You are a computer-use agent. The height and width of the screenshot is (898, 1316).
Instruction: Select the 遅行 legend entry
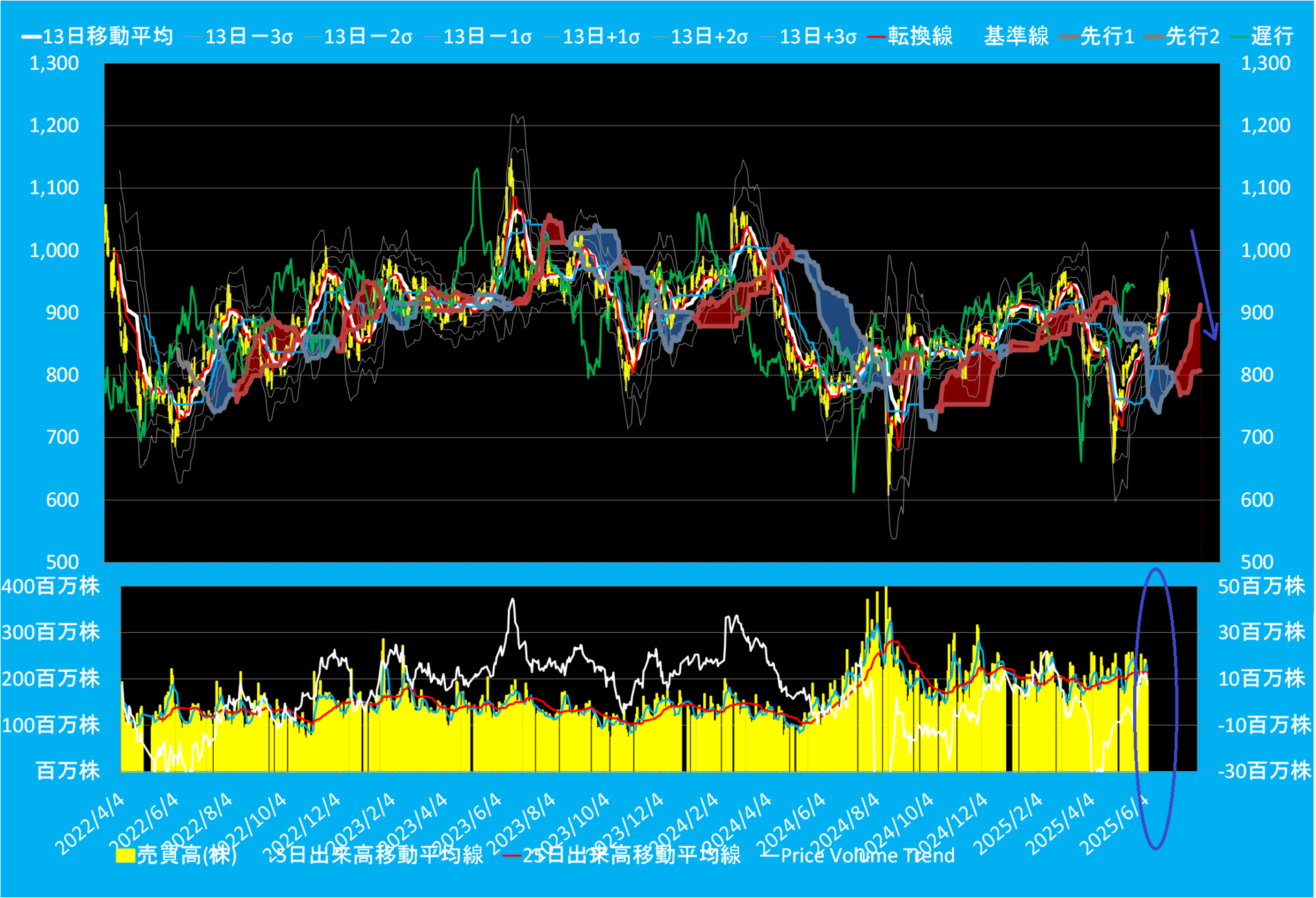(1263, 36)
